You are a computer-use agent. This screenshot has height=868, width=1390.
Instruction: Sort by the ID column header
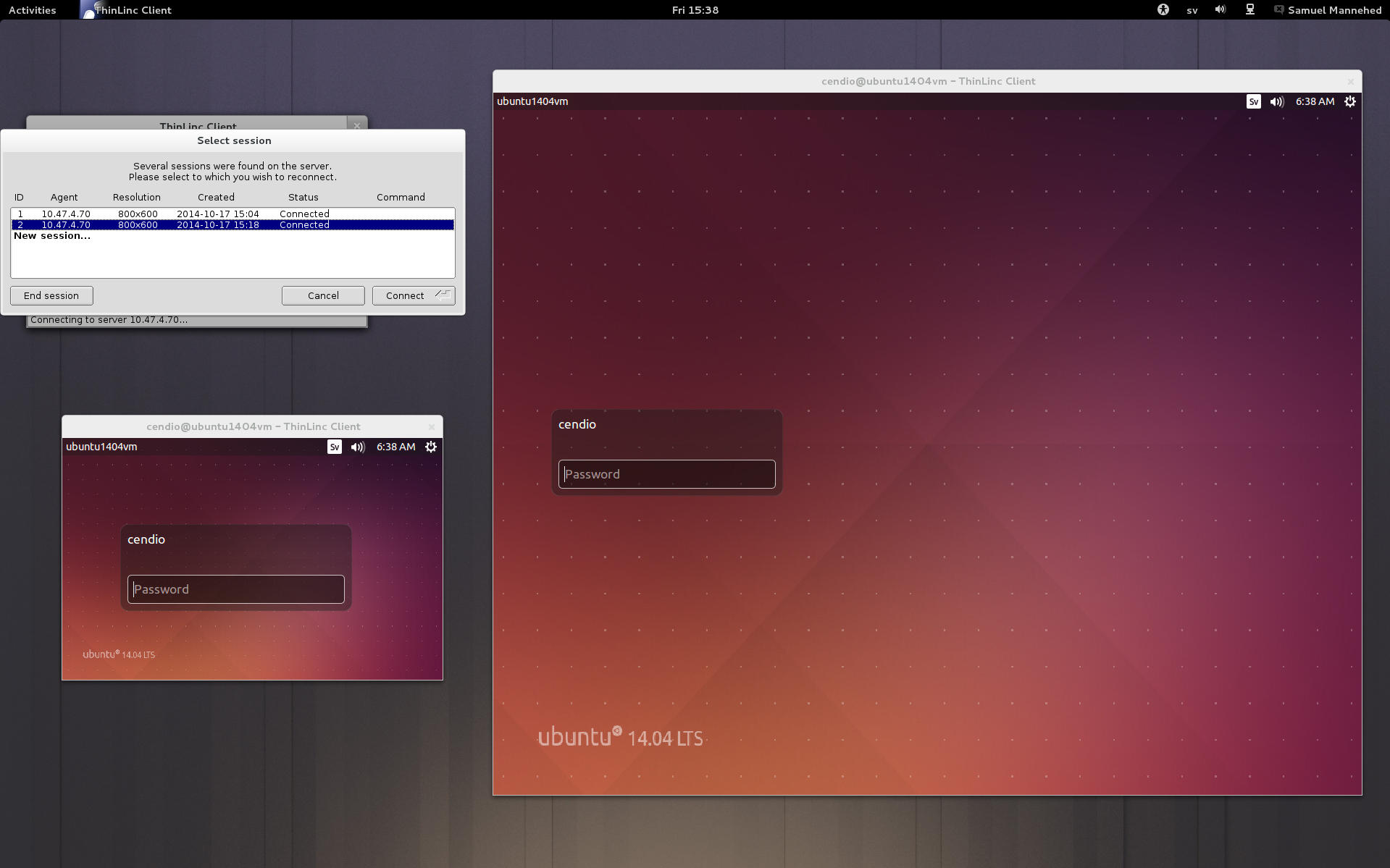[19, 197]
